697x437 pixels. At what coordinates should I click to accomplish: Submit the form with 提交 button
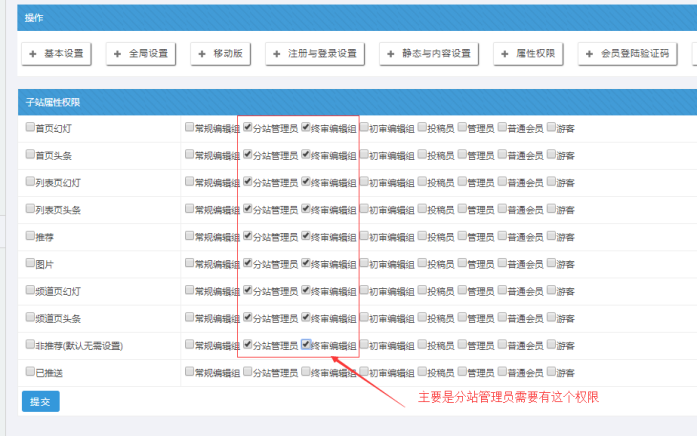pos(40,401)
